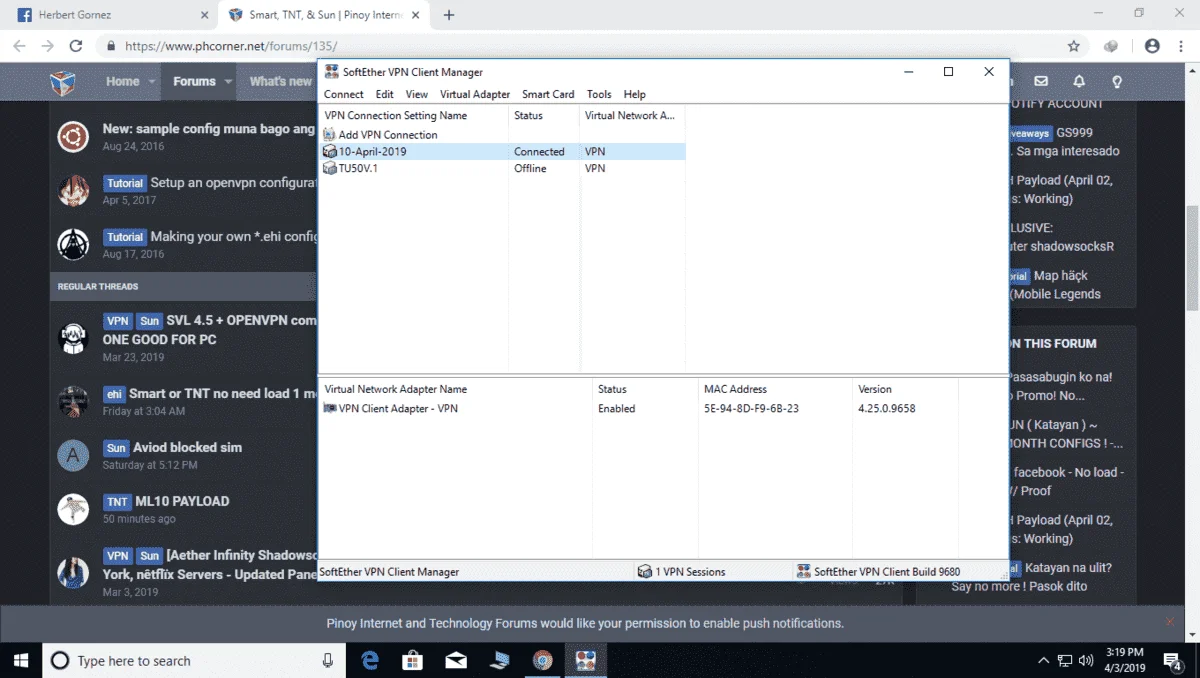This screenshot has height=678, width=1200.
Task: Open the forum alerts bell icon
Action: [1079, 82]
